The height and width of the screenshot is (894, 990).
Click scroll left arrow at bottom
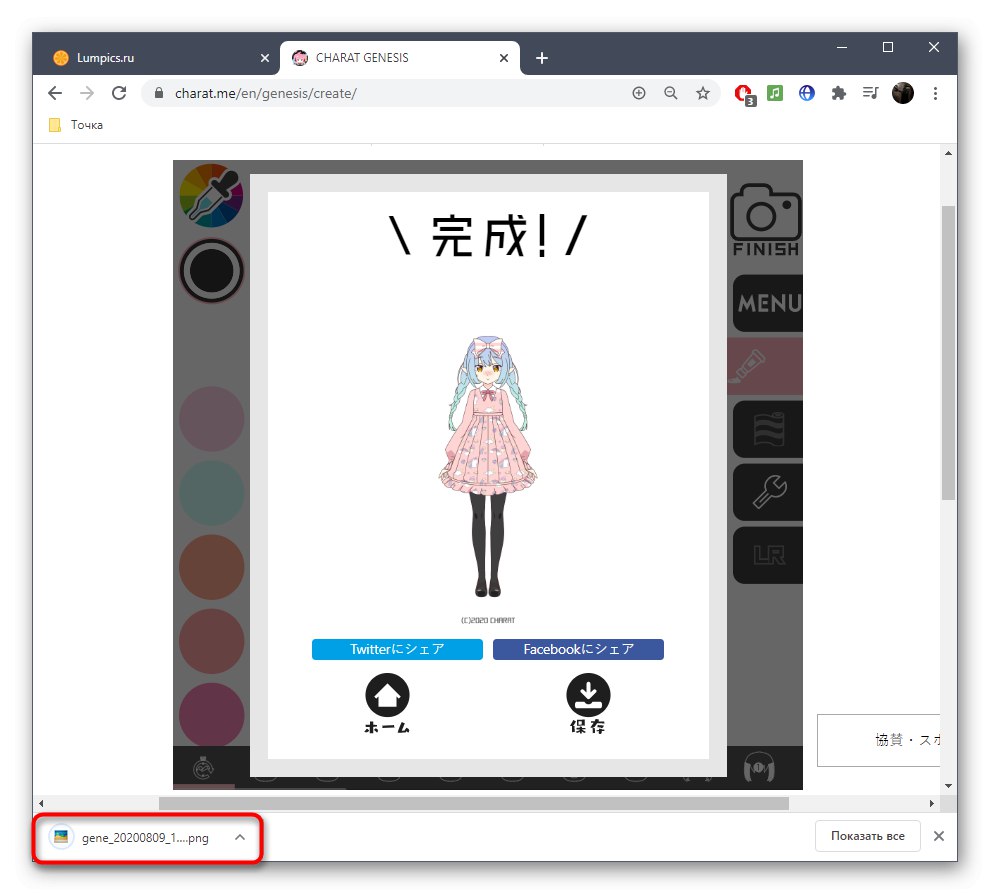[41, 804]
